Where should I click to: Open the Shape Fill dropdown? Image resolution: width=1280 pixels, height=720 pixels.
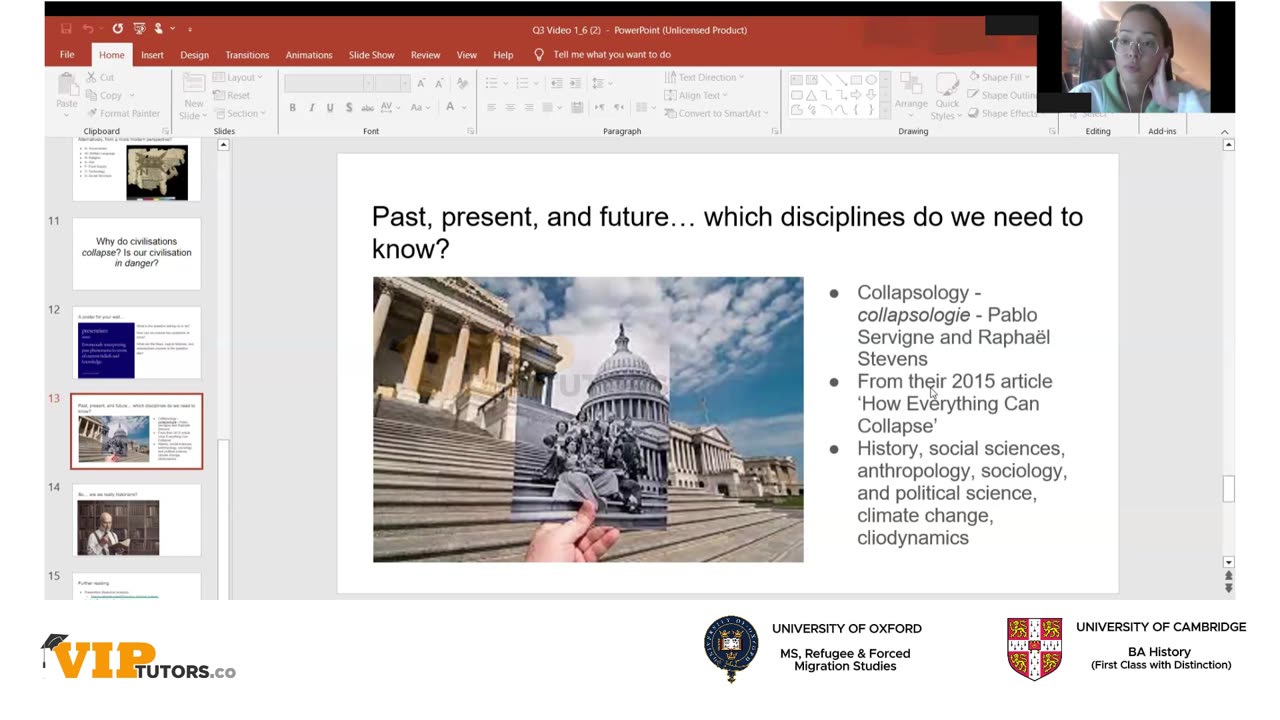pyautogui.click(x=999, y=77)
